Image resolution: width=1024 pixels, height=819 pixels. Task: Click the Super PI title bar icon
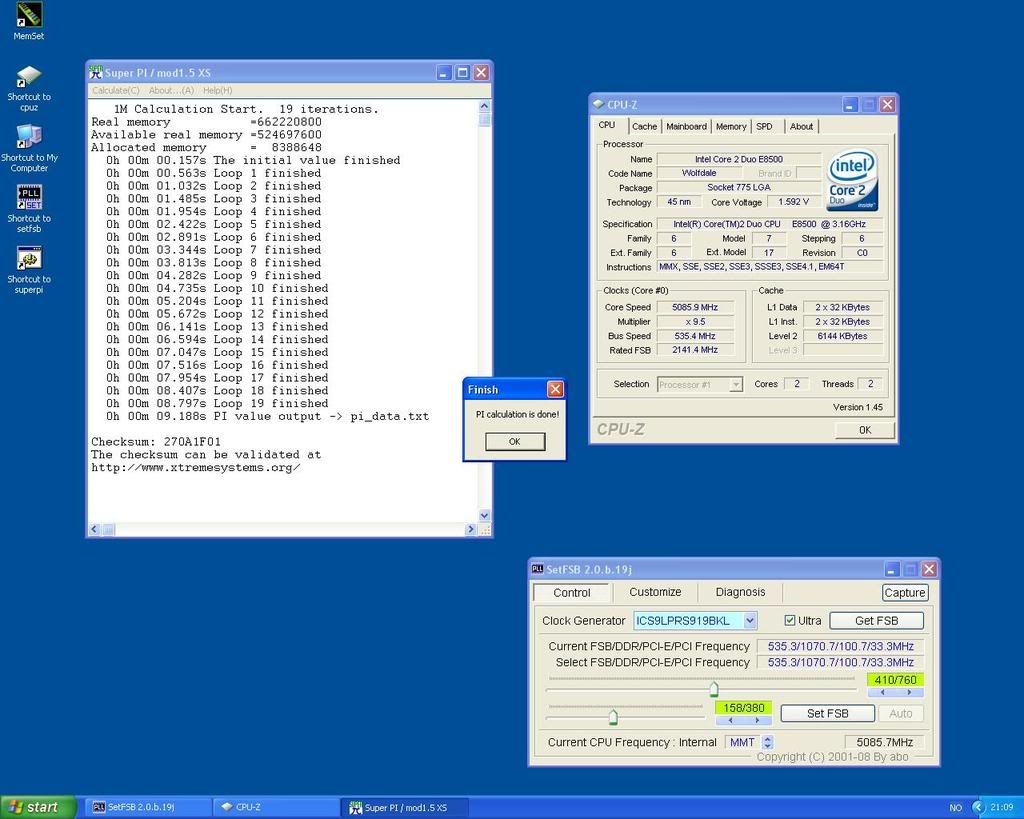point(97,72)
